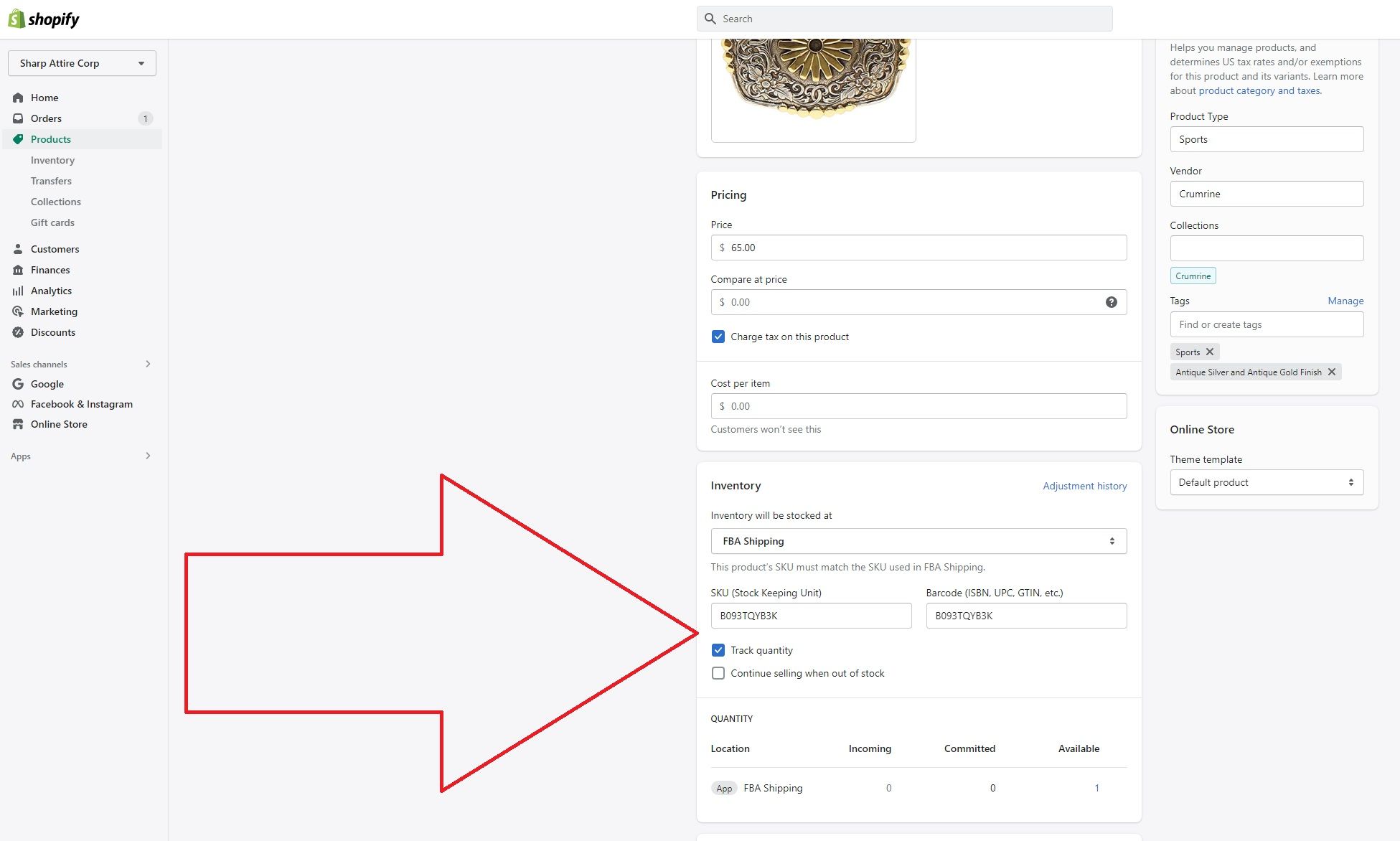
Task: Expand the Apps section chevron
Action: pyautogui.click(x=148, y=456)
